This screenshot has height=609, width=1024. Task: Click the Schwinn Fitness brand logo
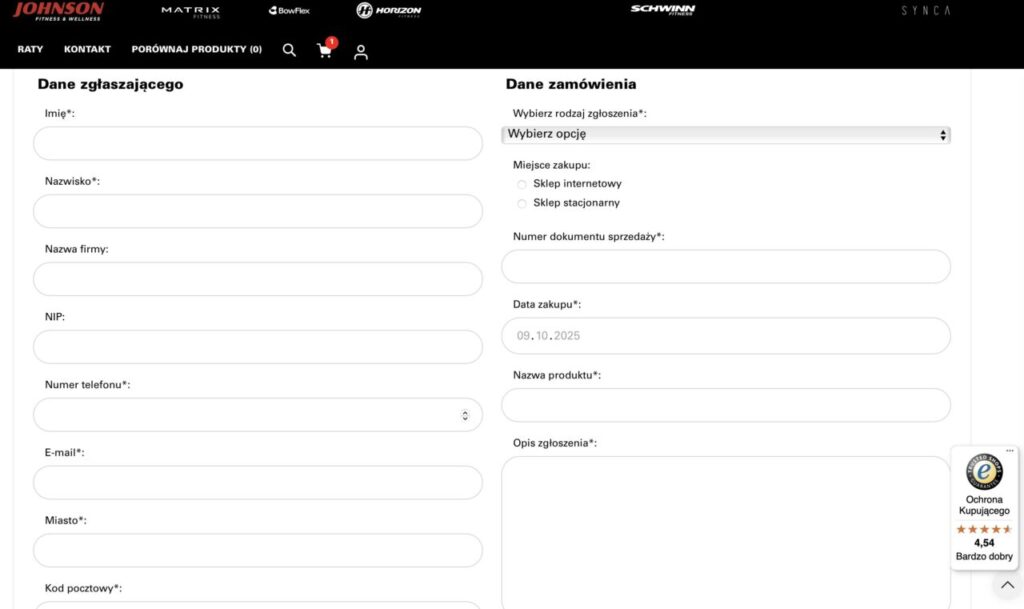[x=662, y=10]
